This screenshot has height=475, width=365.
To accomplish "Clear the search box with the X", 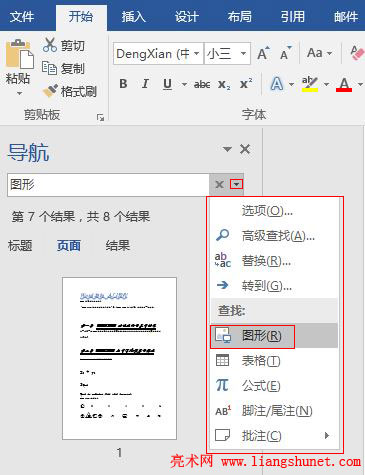I will coord(219,184).
